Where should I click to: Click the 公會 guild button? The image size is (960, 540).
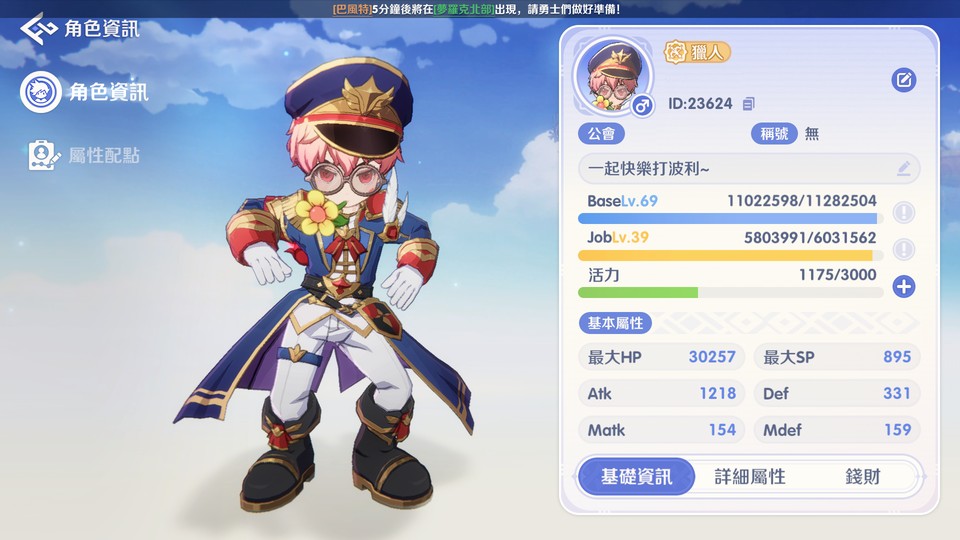pyautogui.click(x=601, y=133)
